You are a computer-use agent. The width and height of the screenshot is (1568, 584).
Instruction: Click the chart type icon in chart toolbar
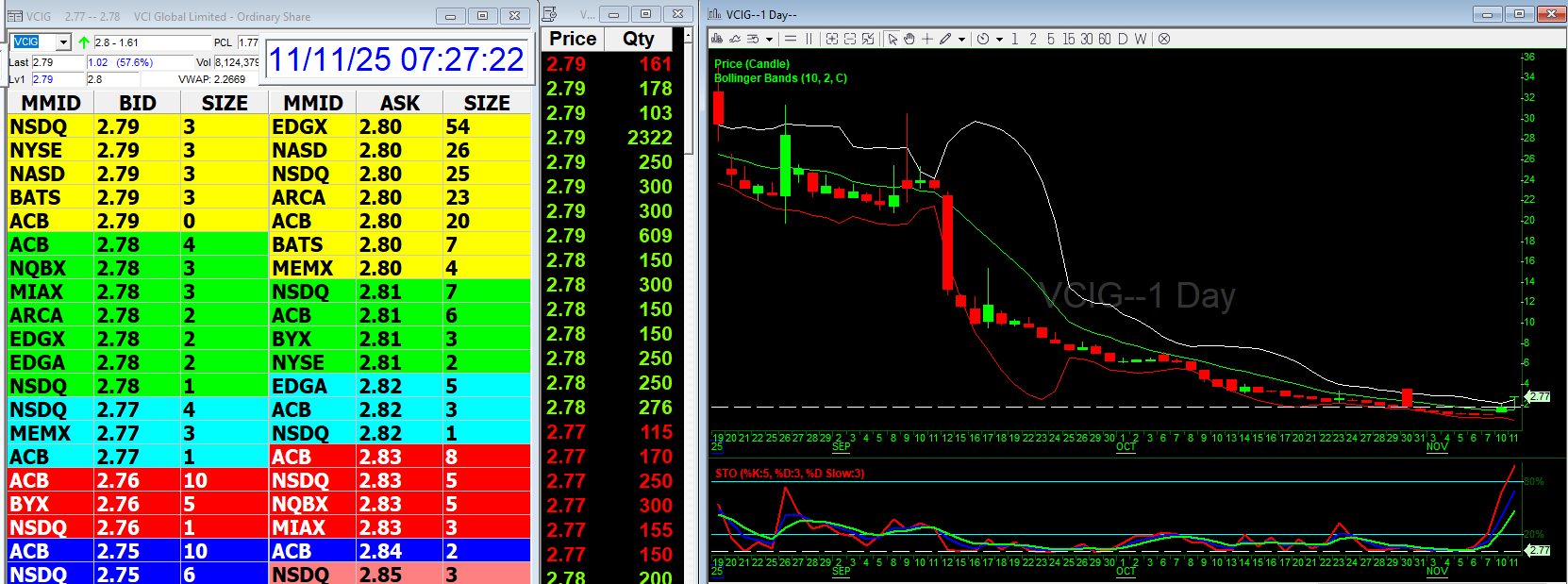pos(718,39)
